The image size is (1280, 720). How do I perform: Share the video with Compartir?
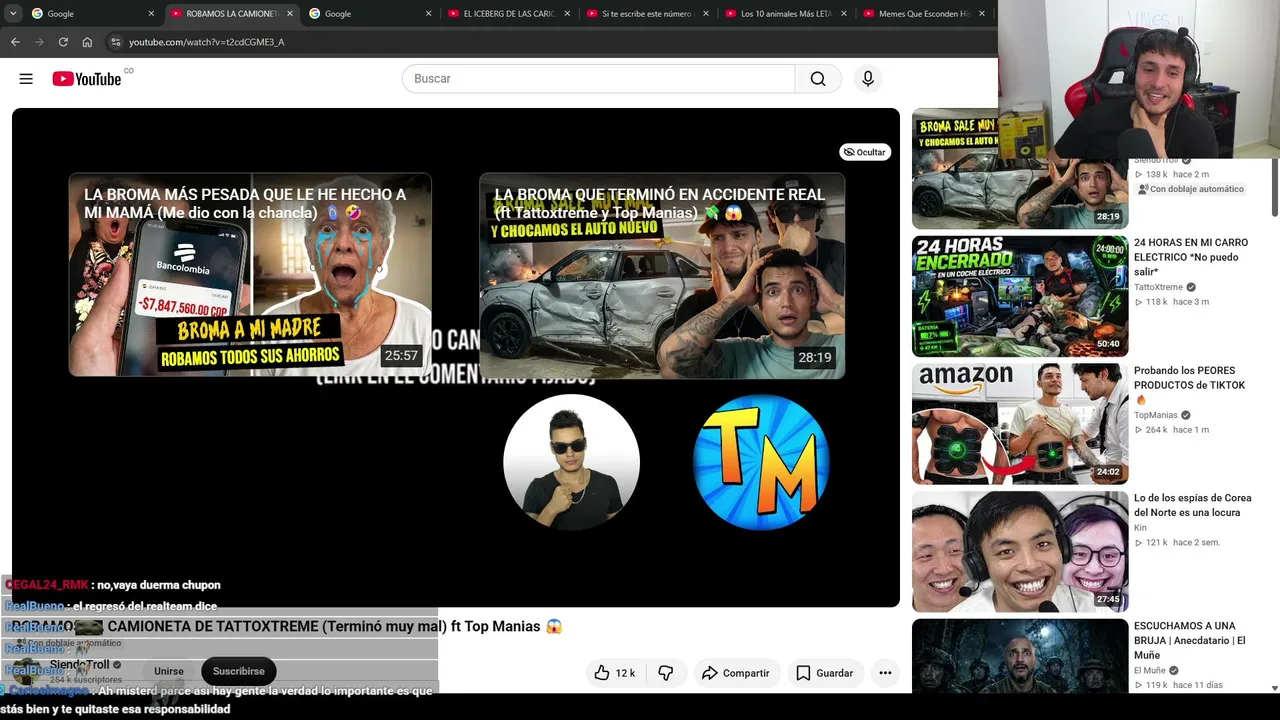coord(735,673)
